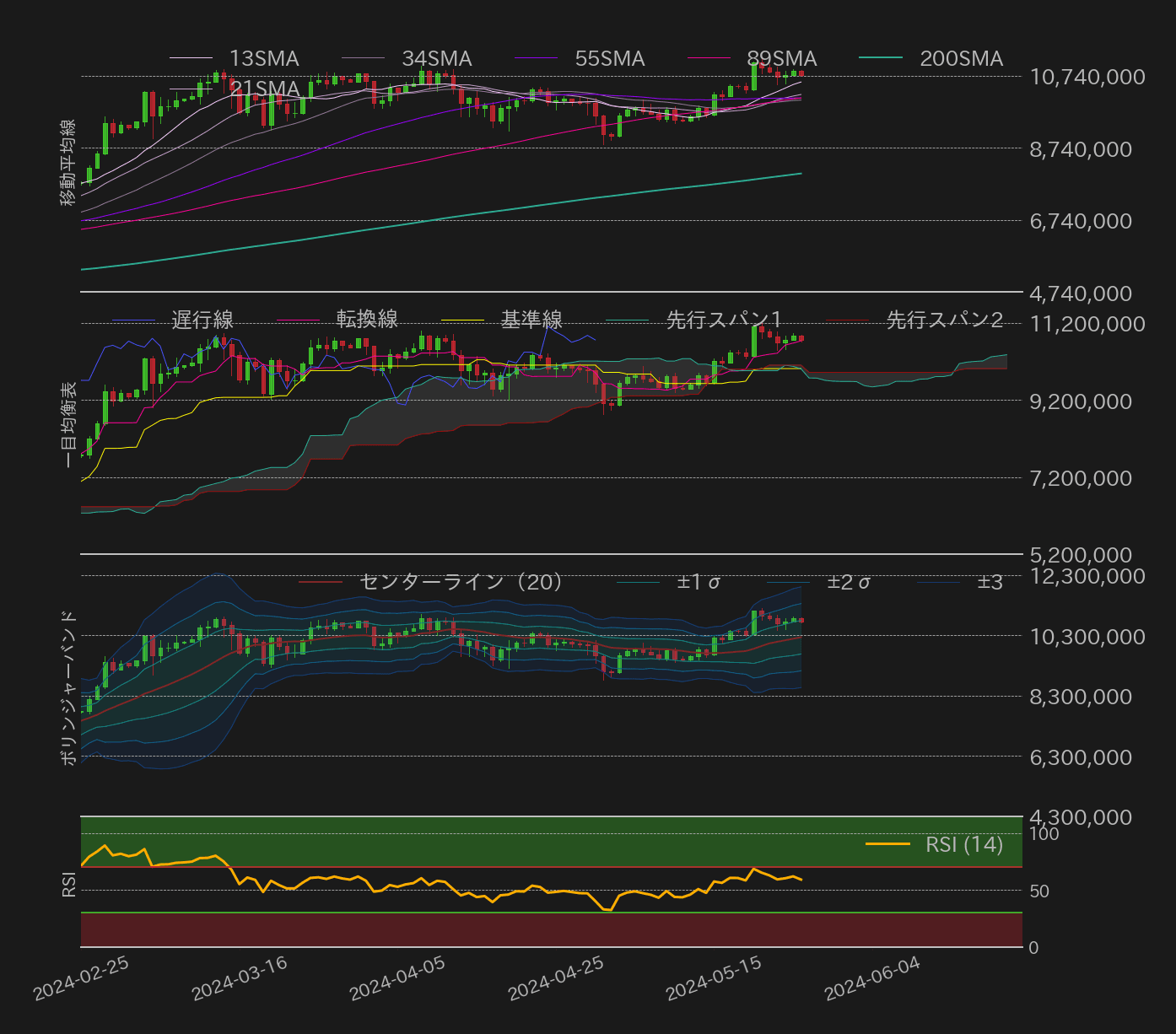The height and width of the screenshot is (1034, 1176).
Task: Click the 基準線 legend label
Action: (531, 320)
